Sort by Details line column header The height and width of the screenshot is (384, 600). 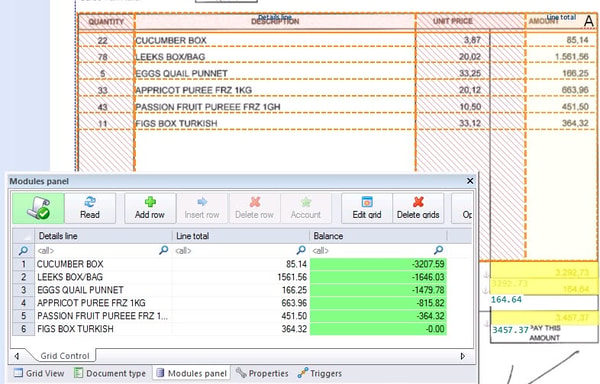tap(103, 236)
